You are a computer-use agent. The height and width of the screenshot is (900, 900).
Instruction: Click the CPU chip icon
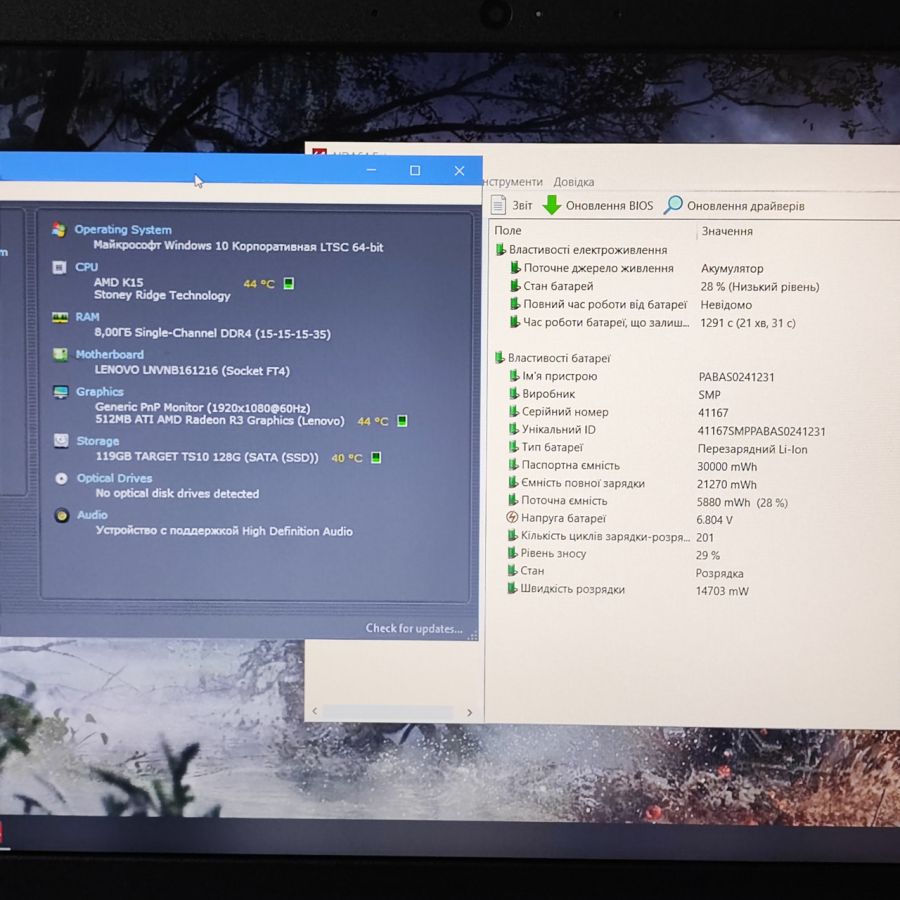coord(59,267)
